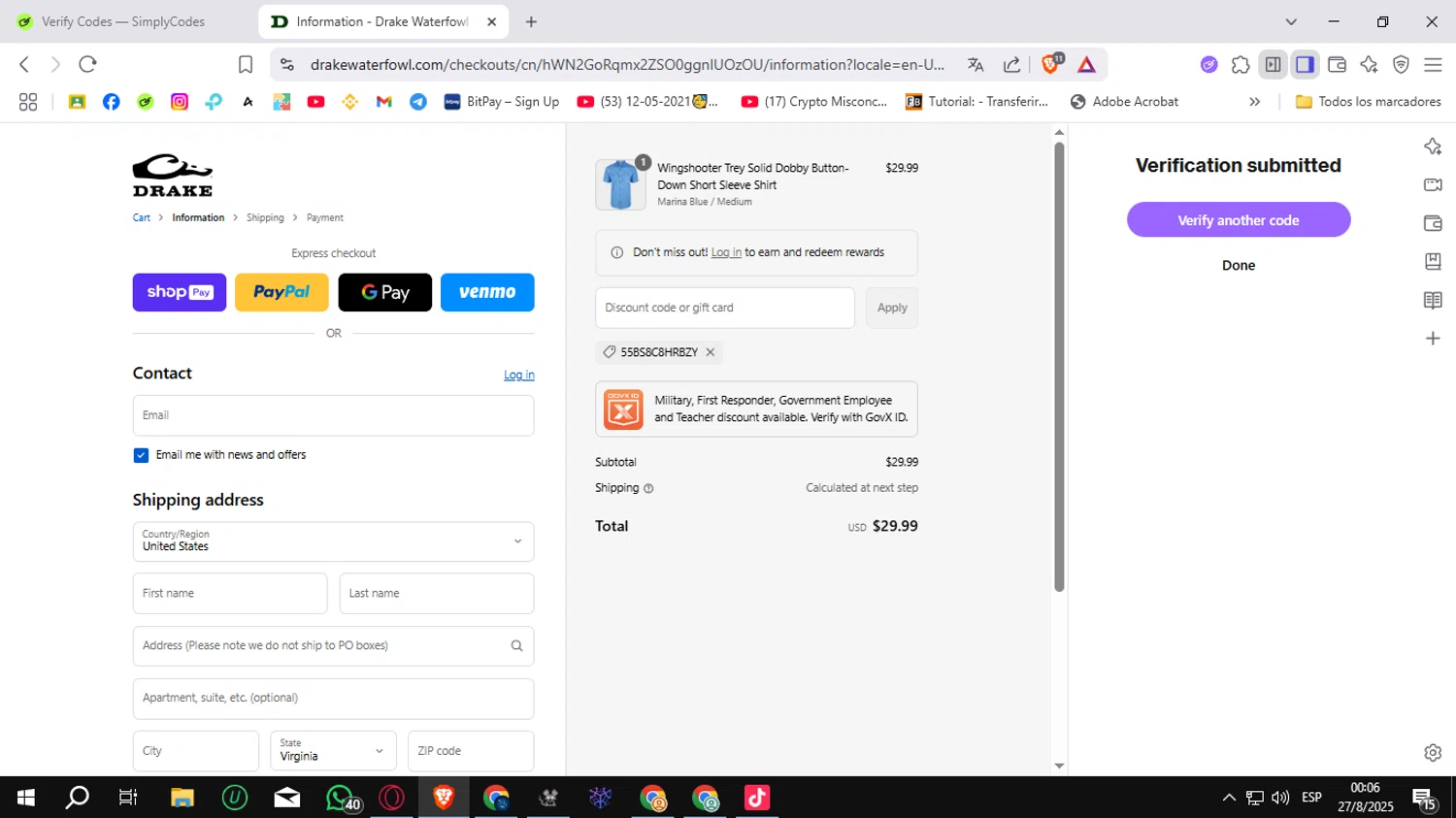Screen dimensions: 1456x818
Task: Open the BitPay – Sign Up bookmark
Action: click(502, 102)
